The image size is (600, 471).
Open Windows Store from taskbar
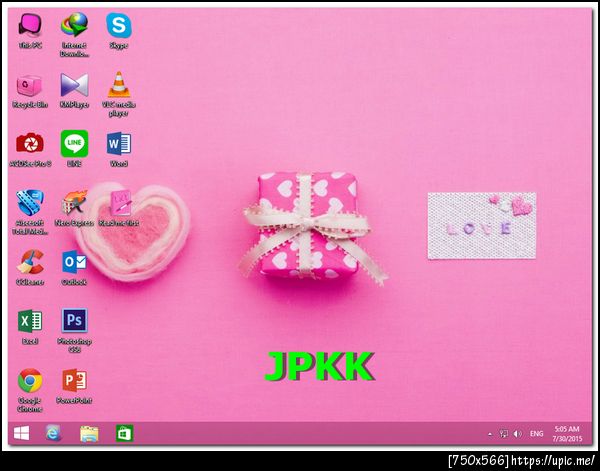tap(125, 434)
